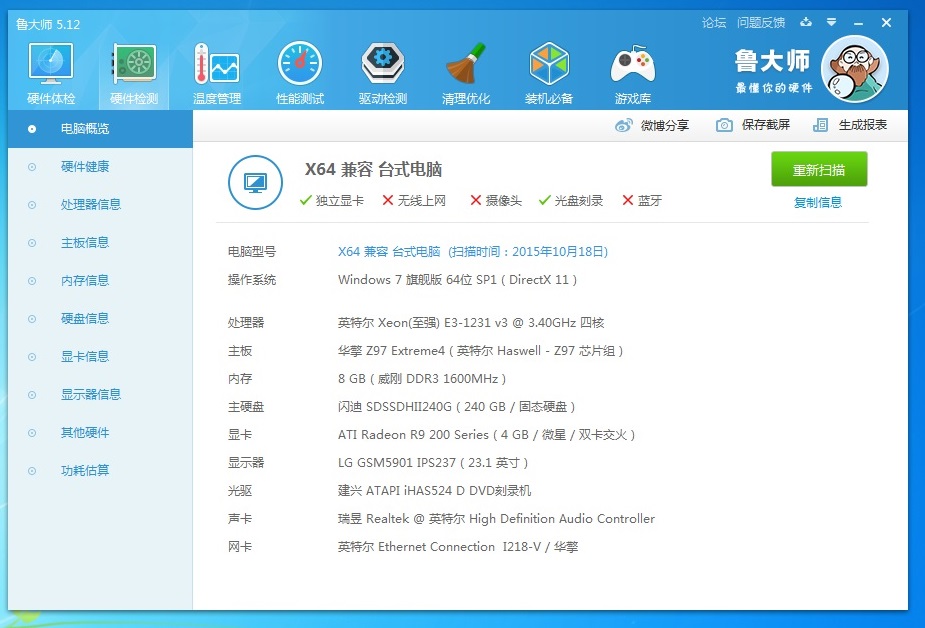Click the 生成报表 report icon

click(821, 125)
